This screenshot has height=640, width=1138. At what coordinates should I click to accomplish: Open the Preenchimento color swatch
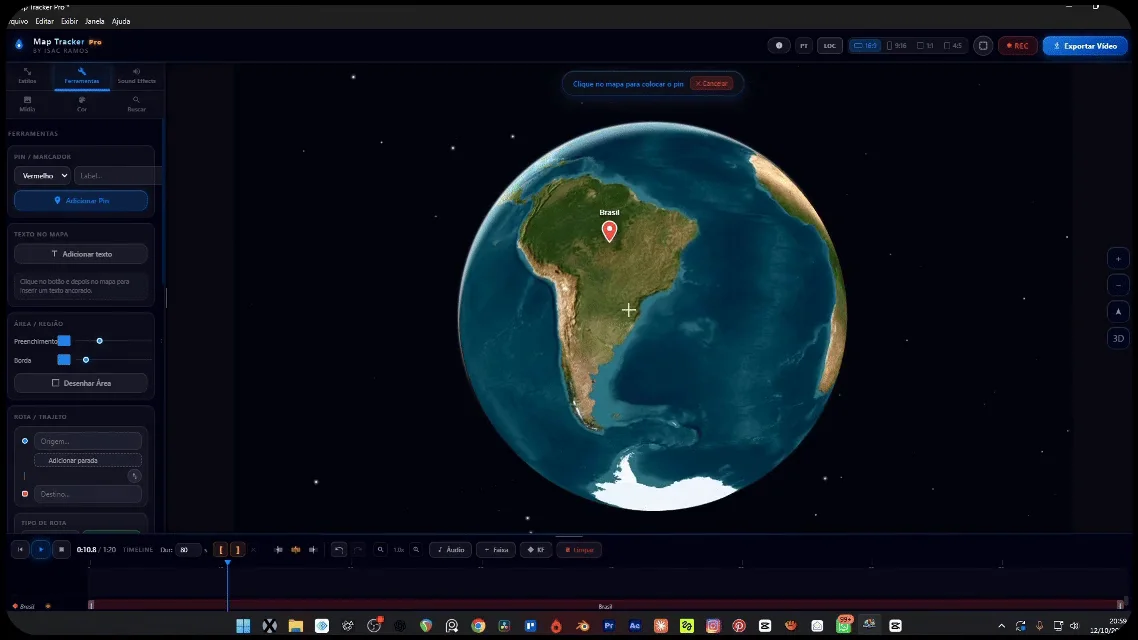(x=64, y=341)
